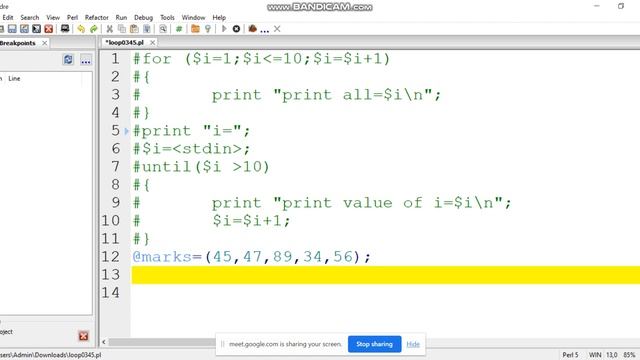This screenshot has width=640, height=360.
Task: Click the Save All toolbar icon
Action: pos(37,29)
